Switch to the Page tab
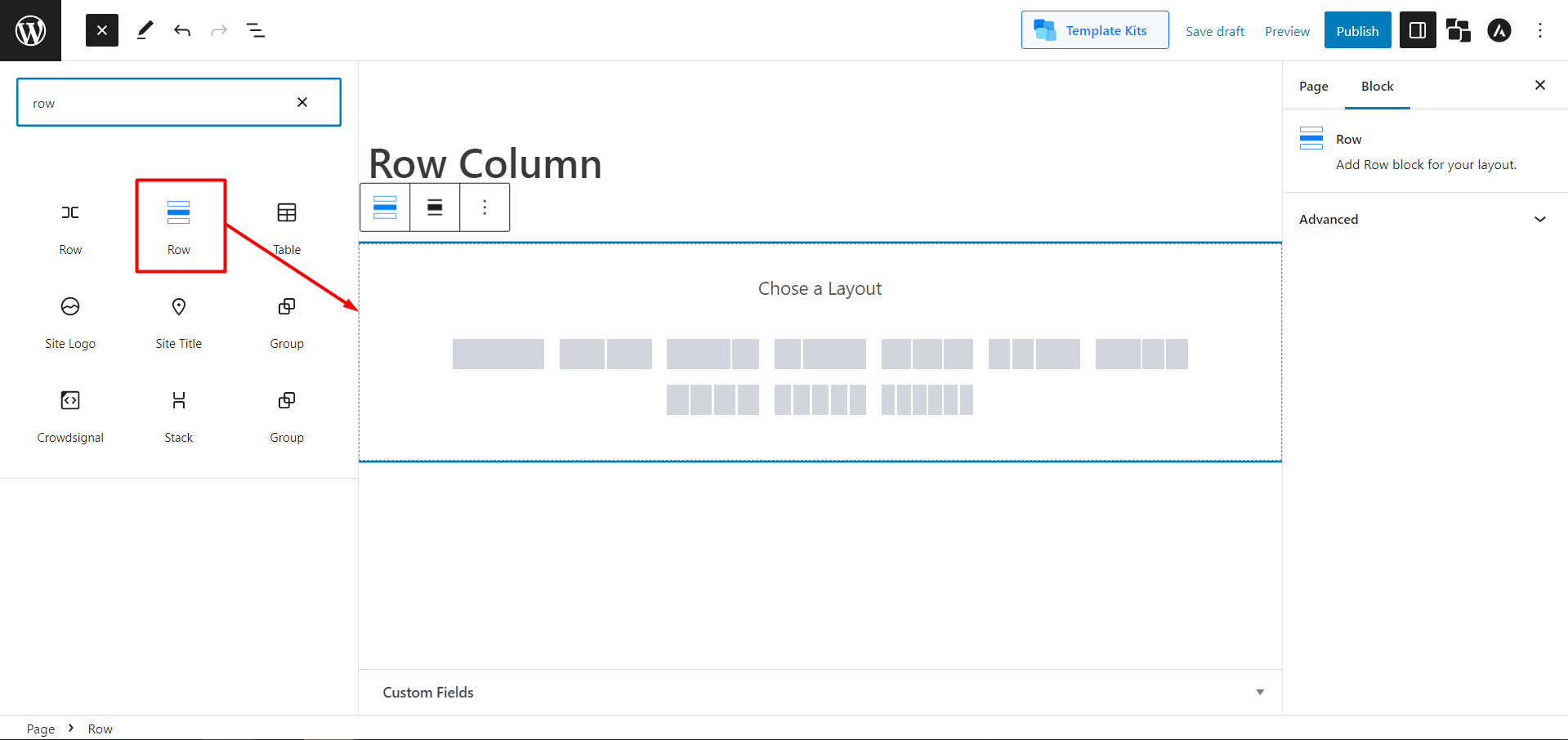Screen dimensions: 1568x740 pos(1313,86)
